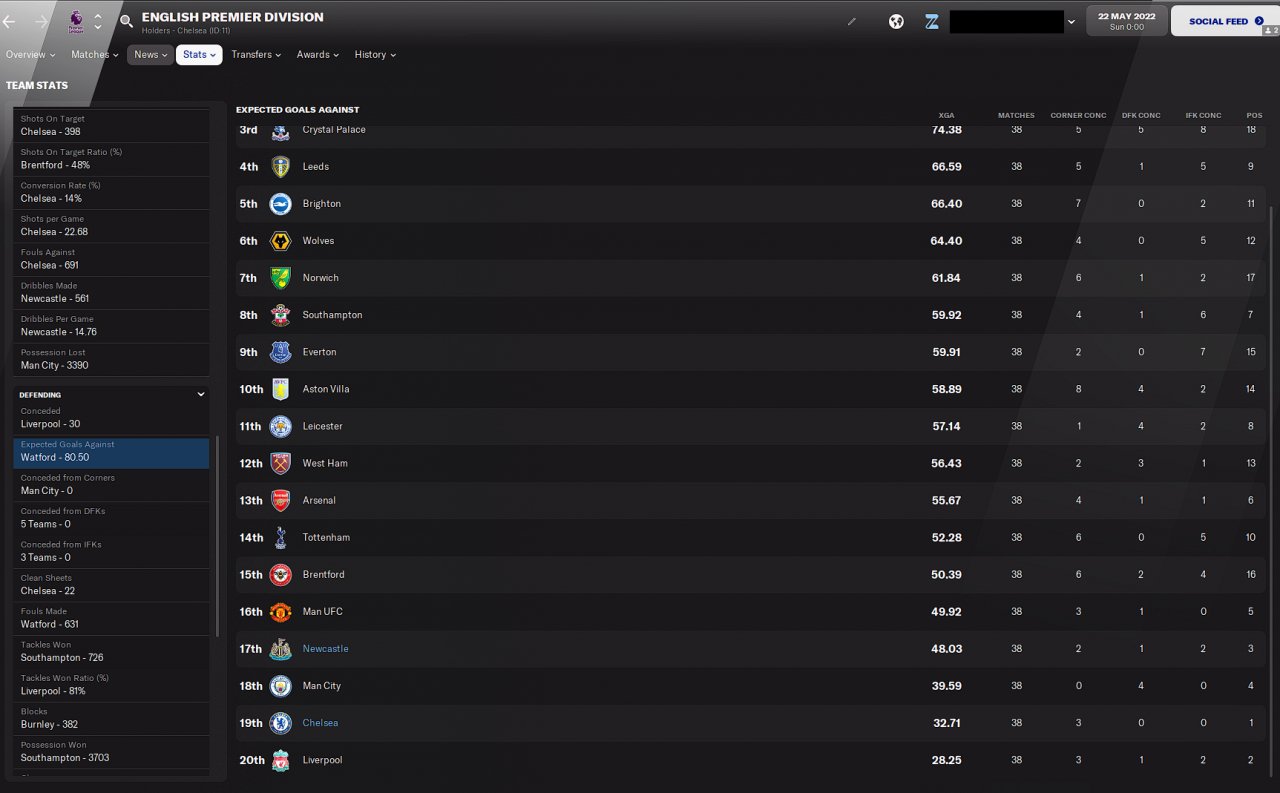Click the 22 May 2022 date button
Screen dimensions: 1280x793
point(1127,21)
